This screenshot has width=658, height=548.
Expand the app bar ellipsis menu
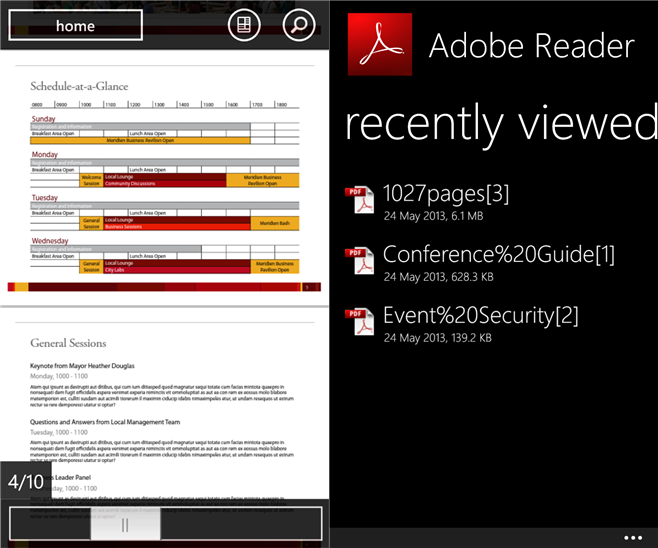[633, 538]
